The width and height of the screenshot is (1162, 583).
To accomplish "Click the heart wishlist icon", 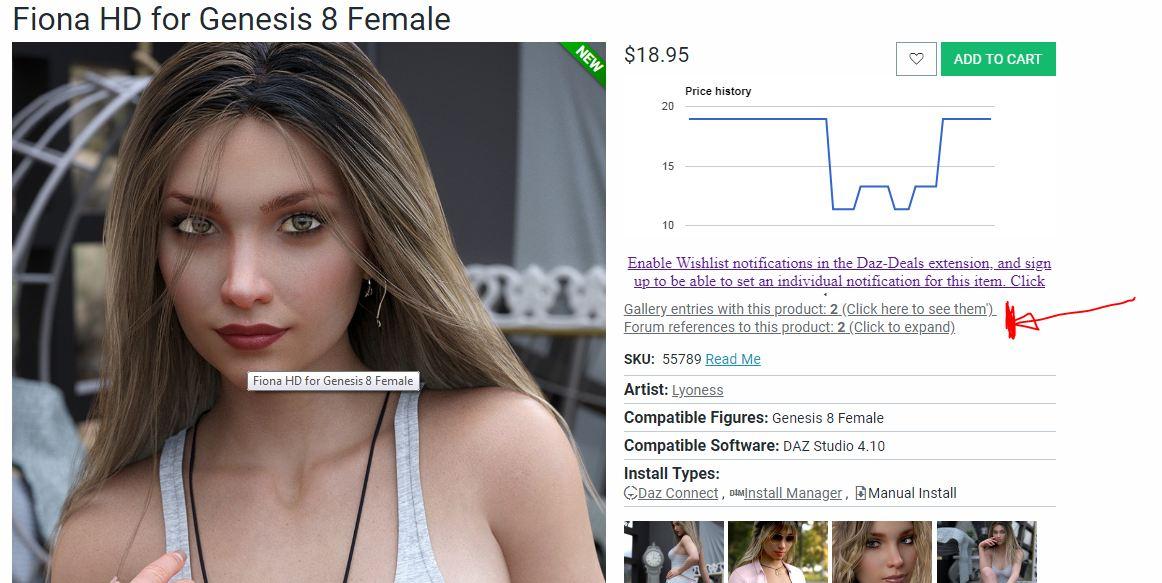I will [916, 59].
